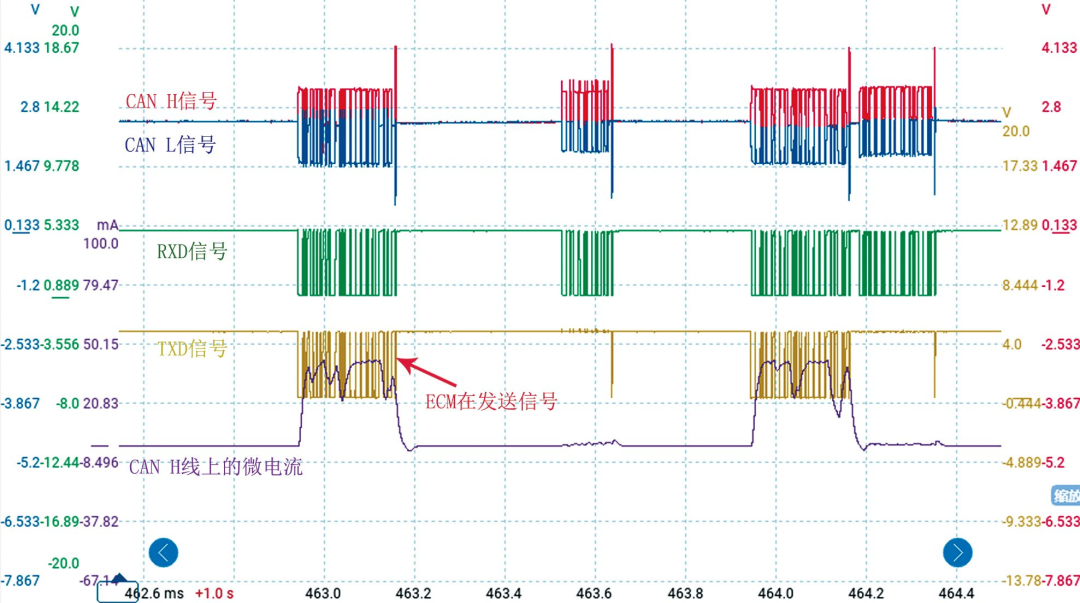Select the trigger position marker at bottom left
Screen dimensions: 1080x603
point(118,579)
